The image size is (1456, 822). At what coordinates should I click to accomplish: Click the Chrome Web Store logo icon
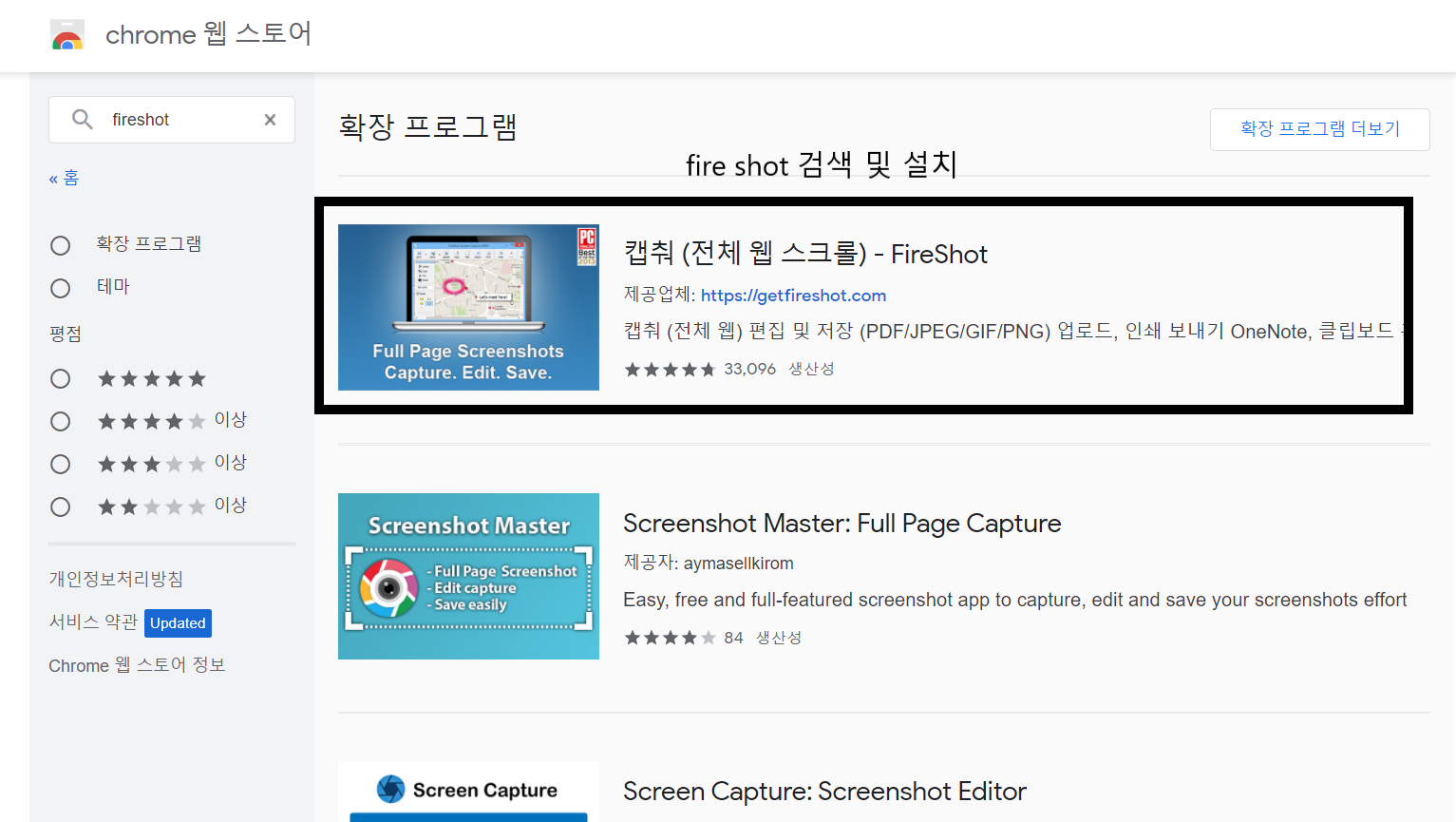[x=67, y=35]
